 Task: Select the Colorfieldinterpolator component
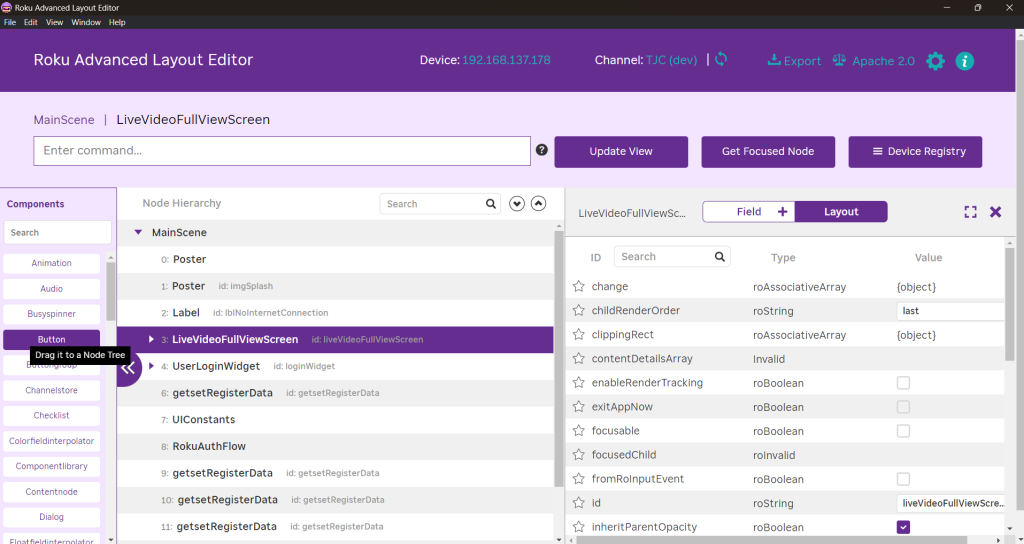click(x=52, y=441)
